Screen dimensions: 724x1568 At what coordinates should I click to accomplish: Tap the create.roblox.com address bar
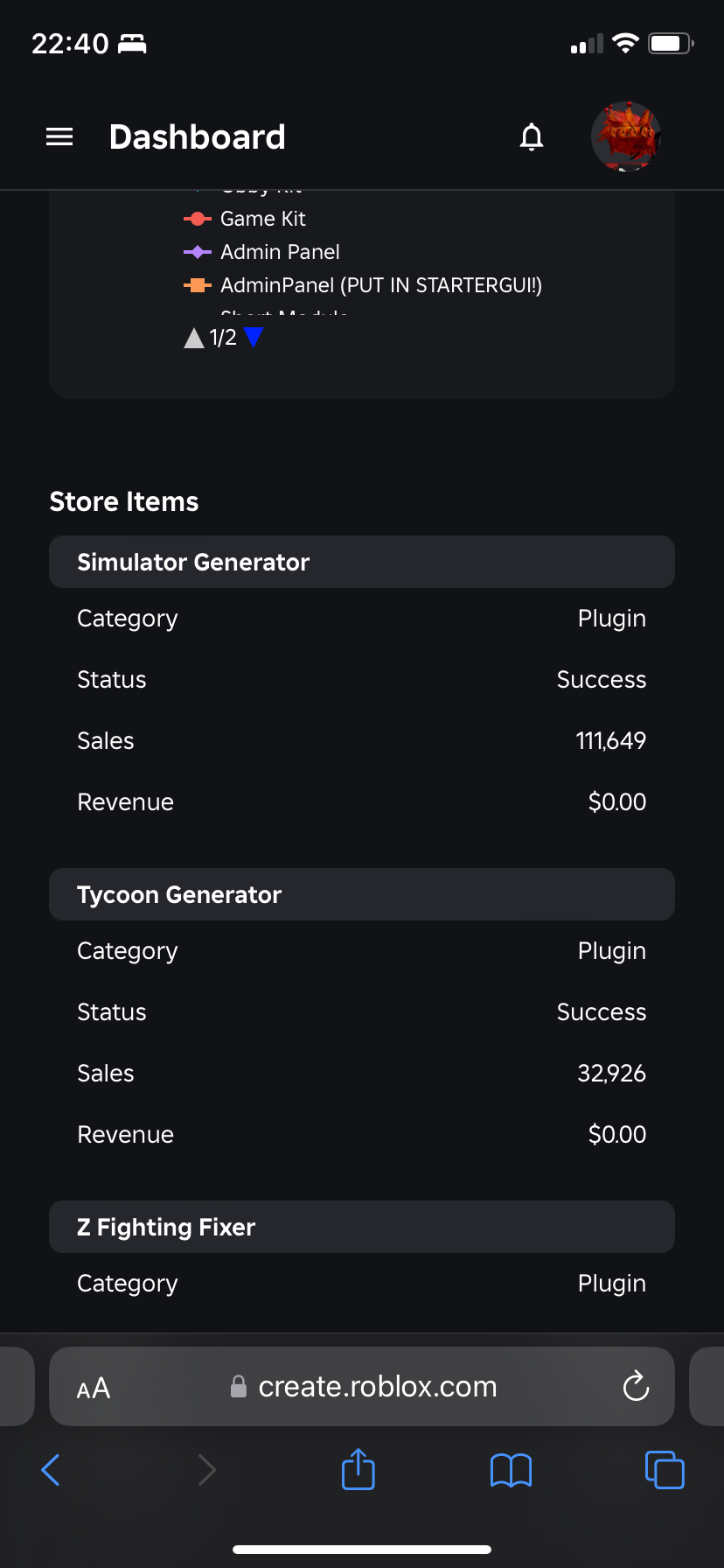click(x=376, y=1386)
